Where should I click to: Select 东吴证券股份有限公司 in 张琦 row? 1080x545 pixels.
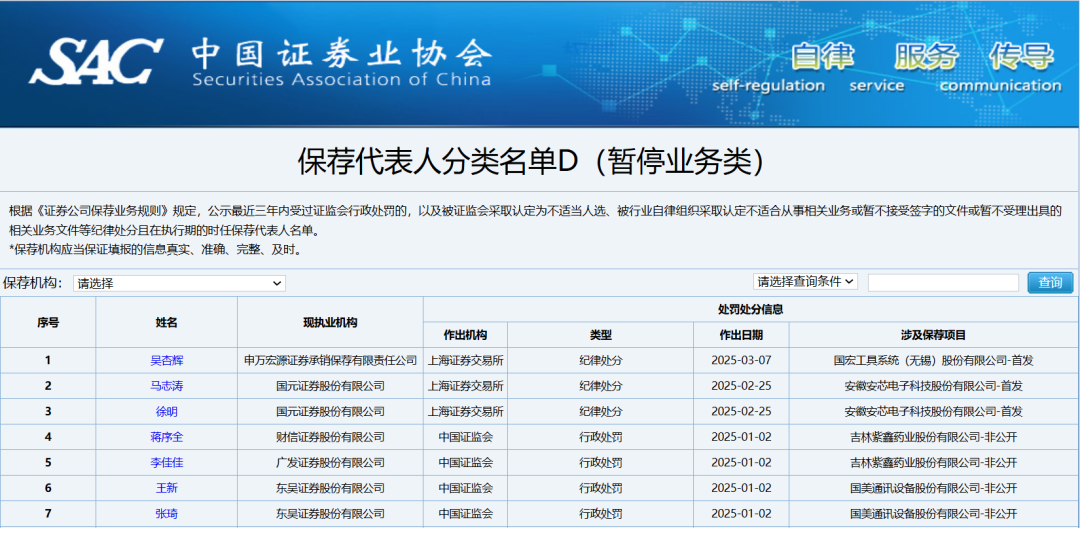point(331,513)
